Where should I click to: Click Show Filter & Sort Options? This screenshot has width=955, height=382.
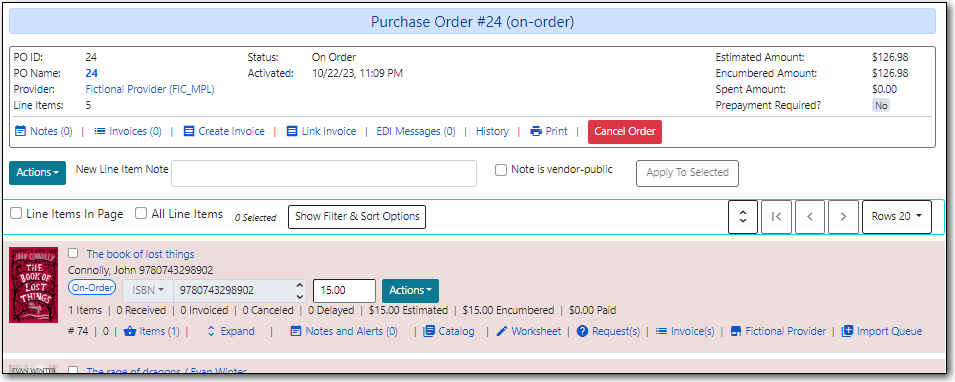point(357,217)
